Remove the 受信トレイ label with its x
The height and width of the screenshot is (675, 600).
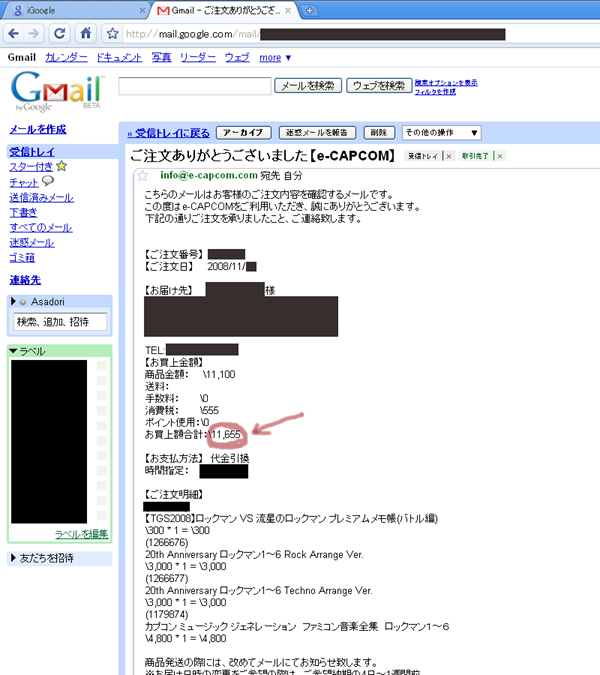click(448, 156)
